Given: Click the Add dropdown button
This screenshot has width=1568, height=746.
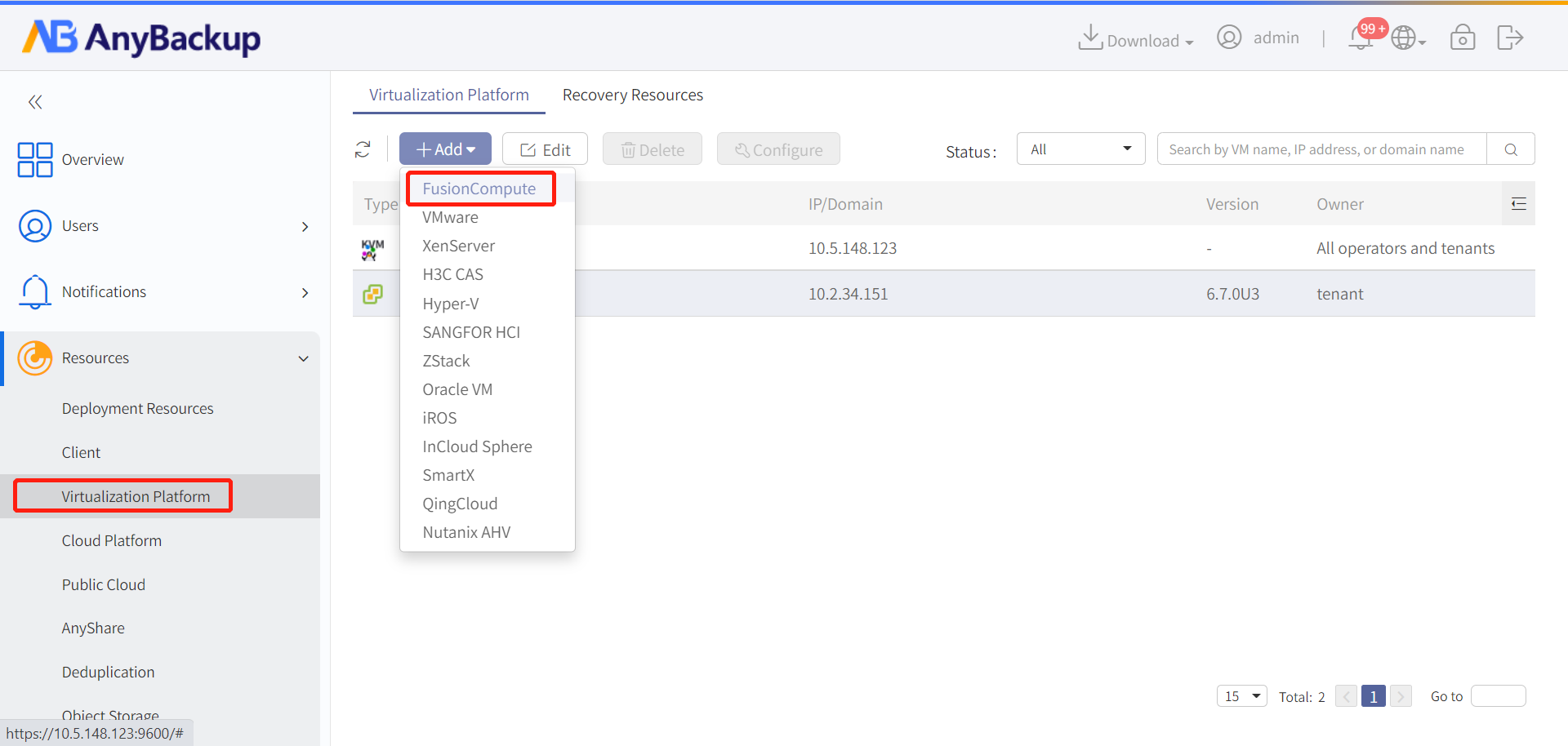Looking at the screenshot, I should pyautogui.click(x=445, y=149).
